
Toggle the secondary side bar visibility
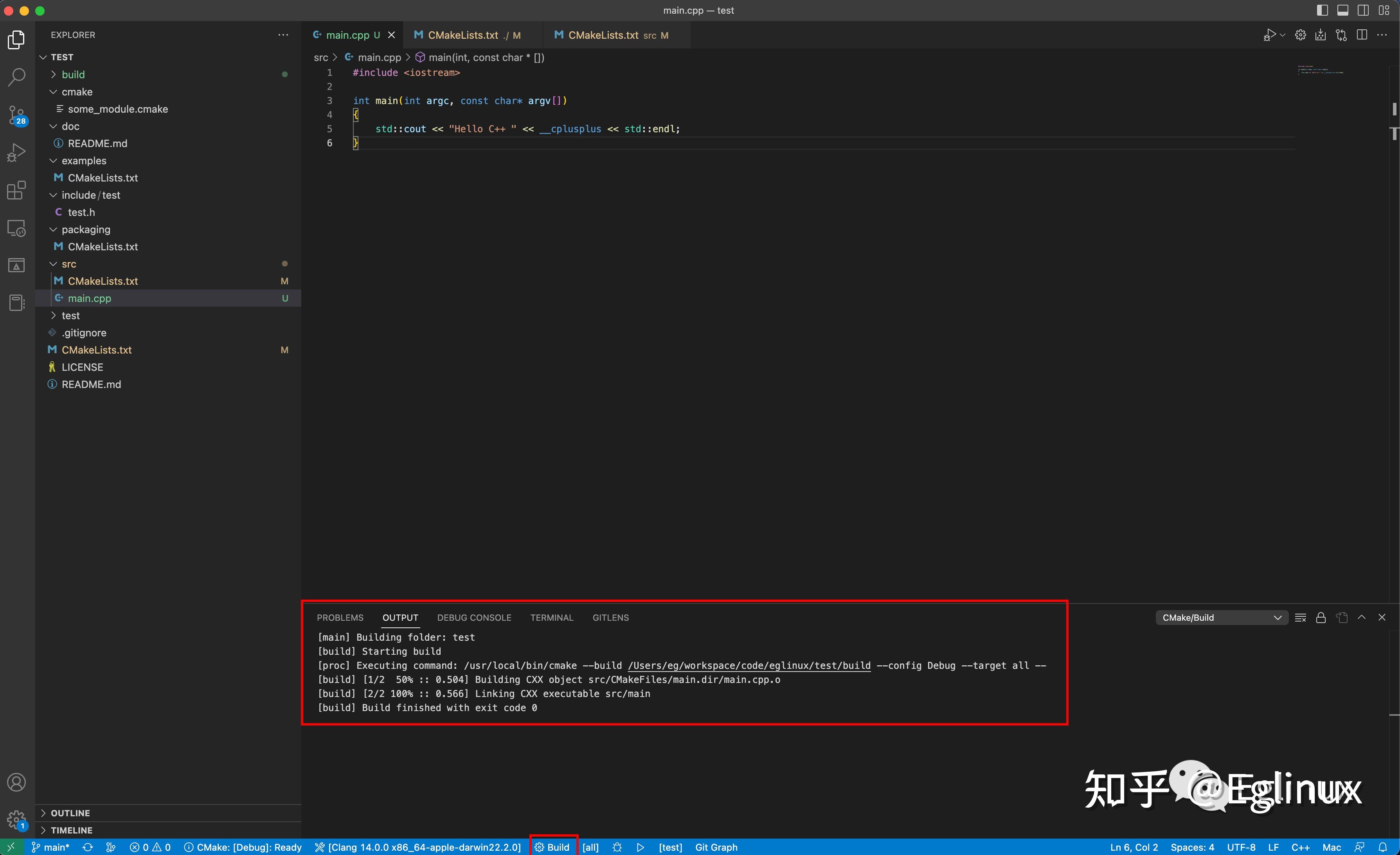[1362, 10]
